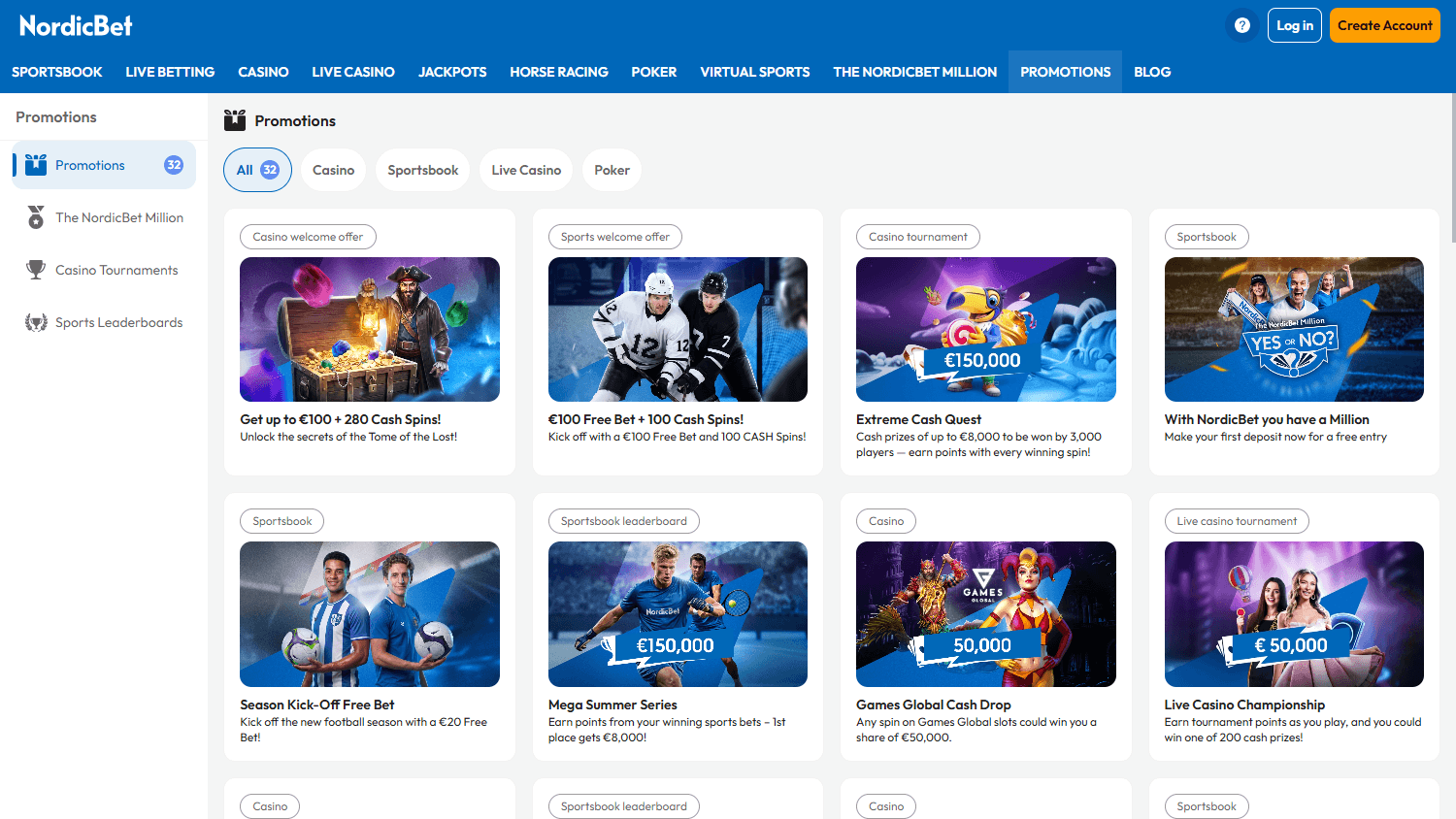Click 'Sportsbook leaderboard' tag above Mega Summer Series

pos(623,521)
